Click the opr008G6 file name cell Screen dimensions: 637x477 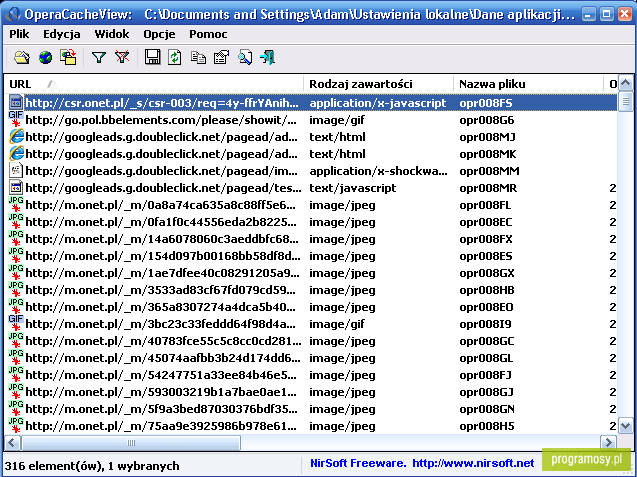(487, 120)
